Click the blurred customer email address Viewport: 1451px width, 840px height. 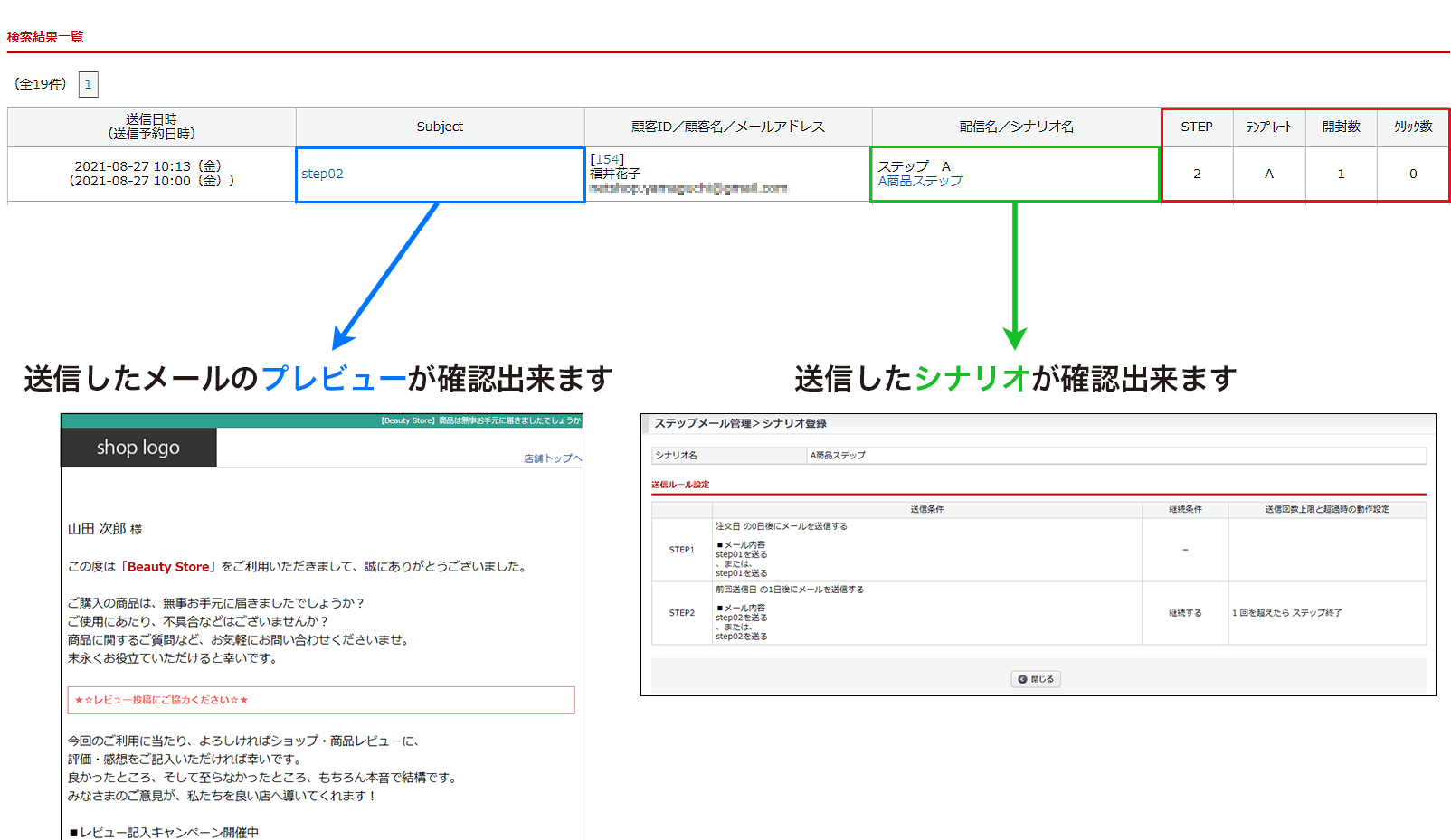tap(688, 189)
